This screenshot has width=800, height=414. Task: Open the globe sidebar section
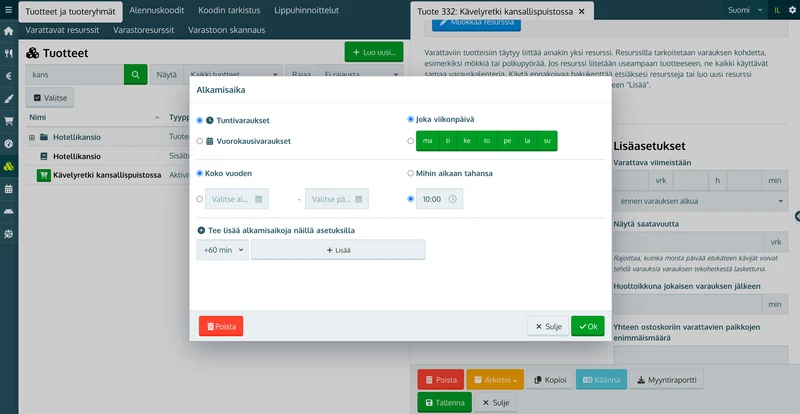(8, 234)
